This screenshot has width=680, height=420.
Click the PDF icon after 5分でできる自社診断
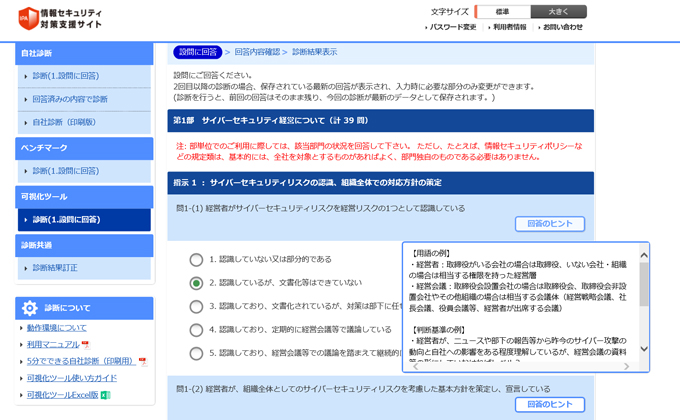click(x=143, y=362)
